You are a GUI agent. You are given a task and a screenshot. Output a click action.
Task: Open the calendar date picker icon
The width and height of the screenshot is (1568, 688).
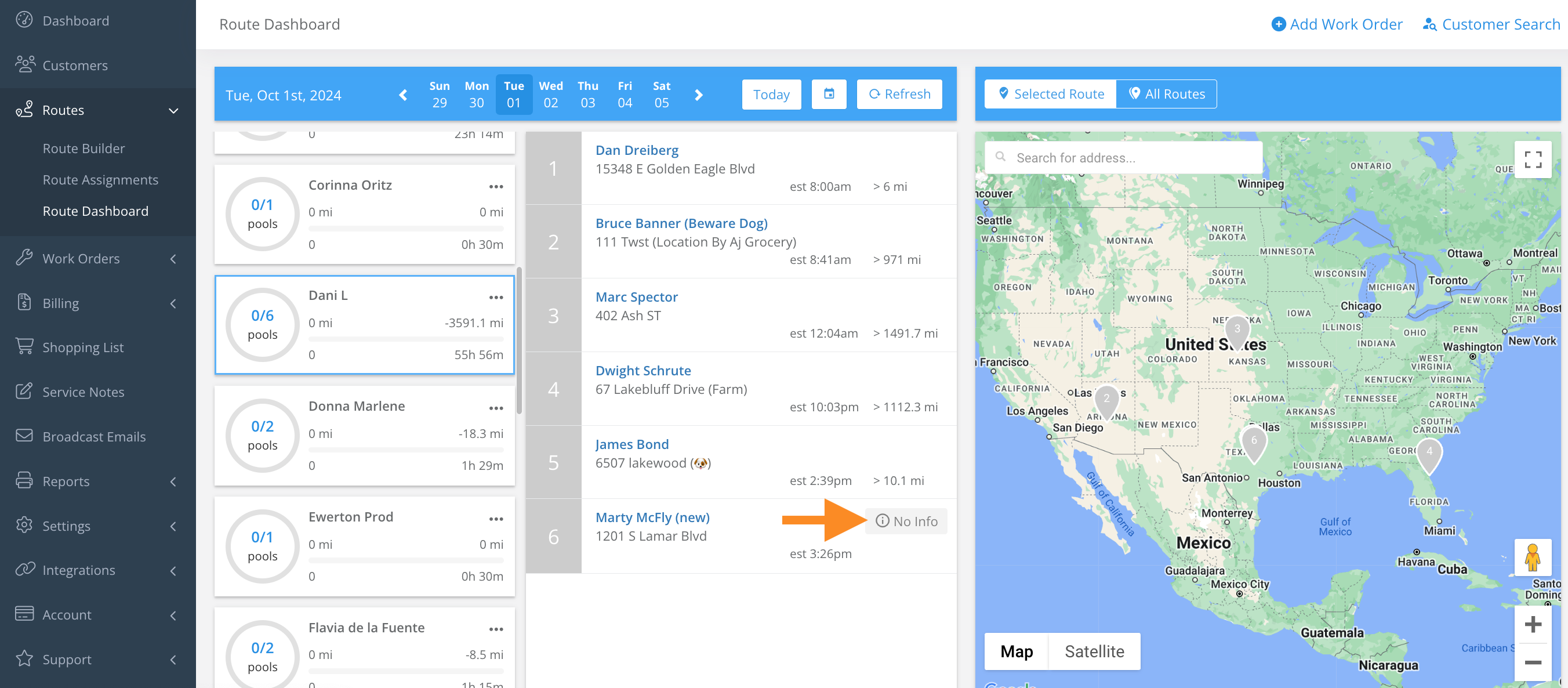829,94
